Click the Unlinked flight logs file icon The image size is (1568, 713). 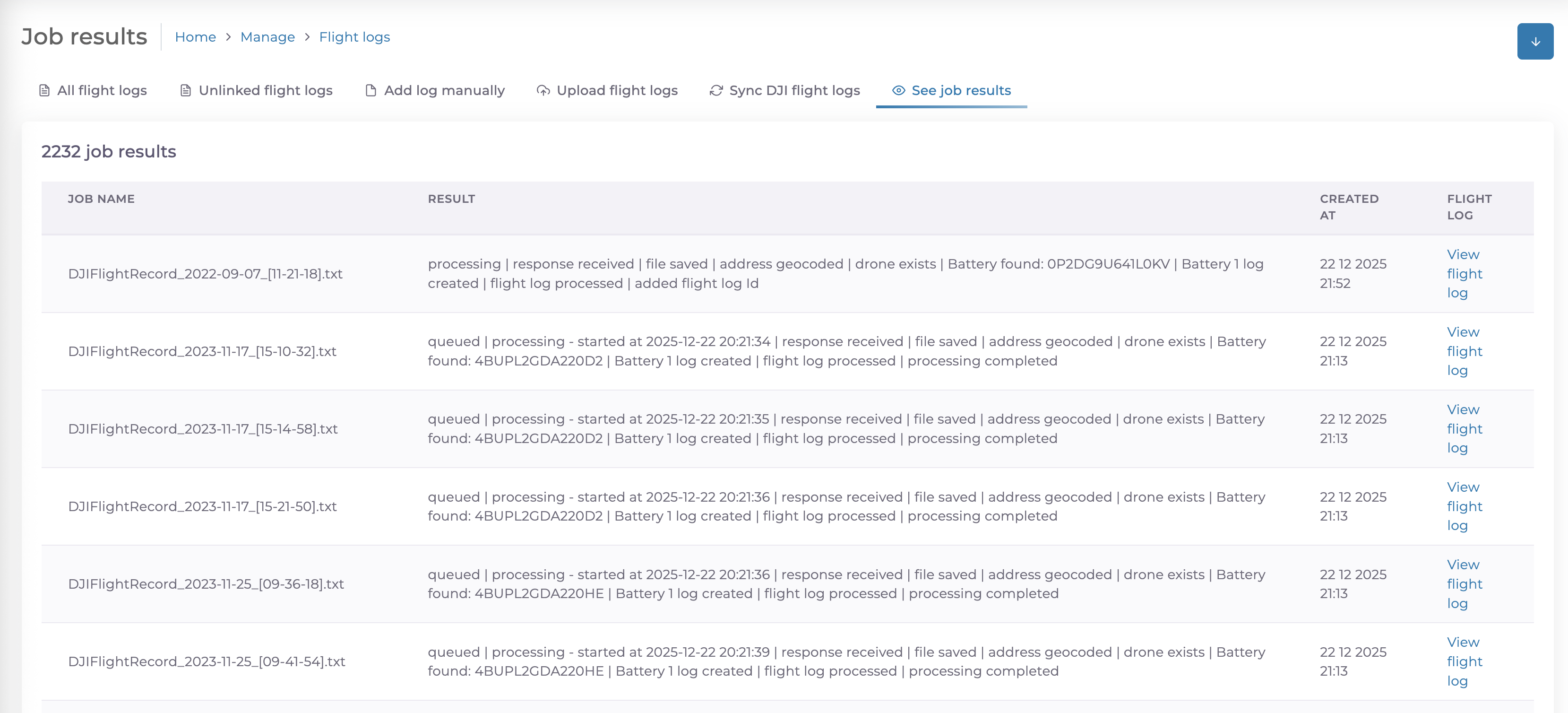tap(186, 91)
